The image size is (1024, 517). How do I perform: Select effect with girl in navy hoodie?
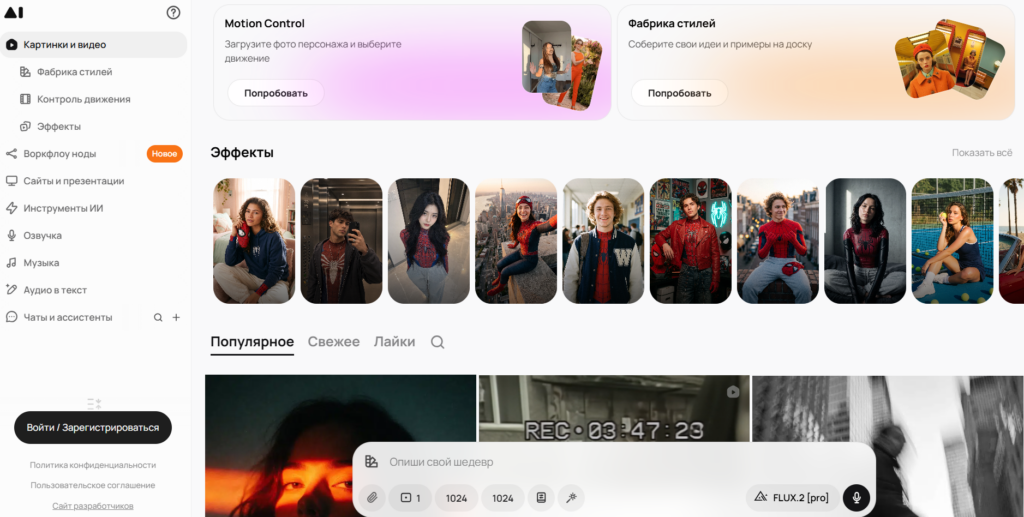click(x=254, y=241)
